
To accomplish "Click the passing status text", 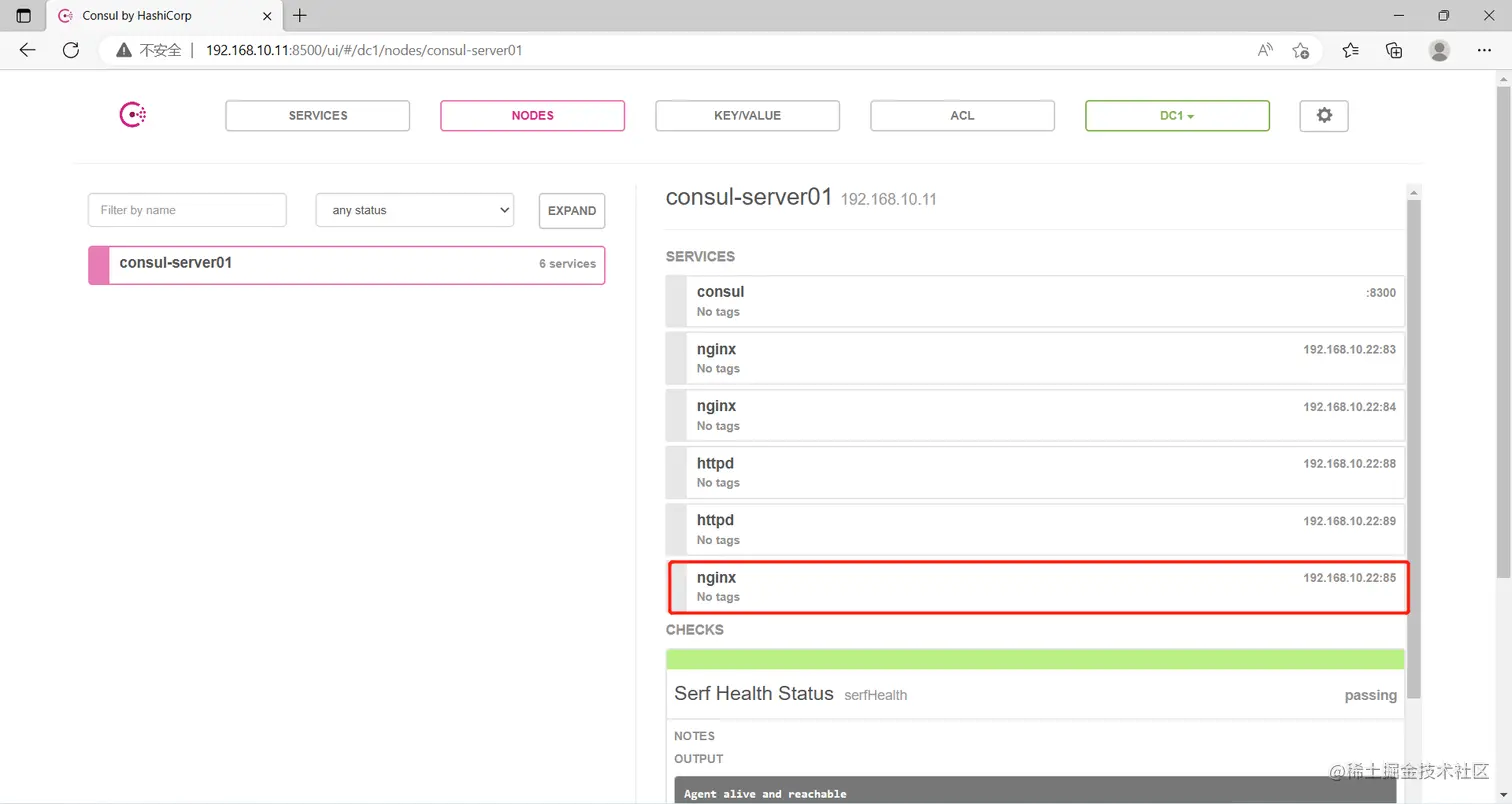I will (1370, 695).
